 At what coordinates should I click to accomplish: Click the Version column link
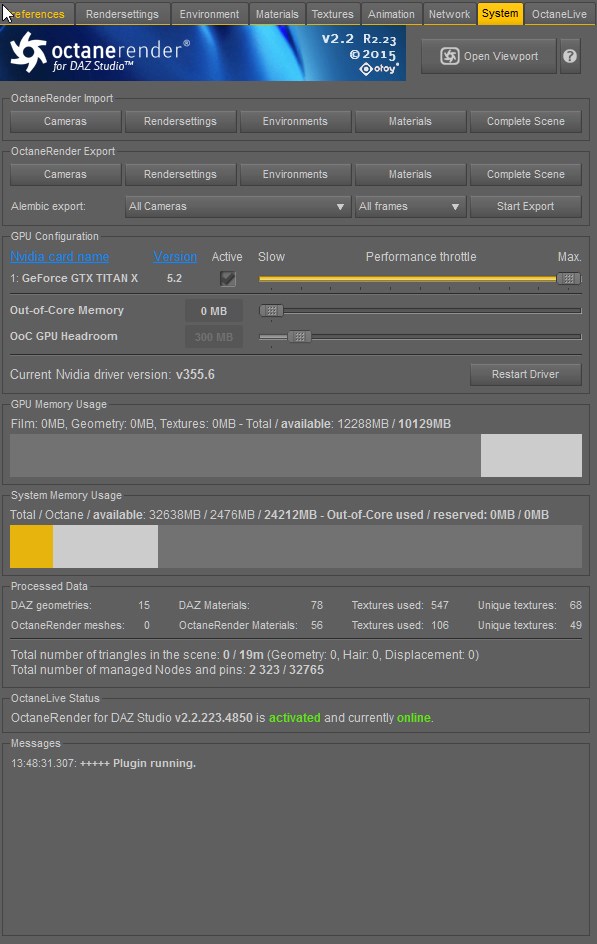[175, 256]
